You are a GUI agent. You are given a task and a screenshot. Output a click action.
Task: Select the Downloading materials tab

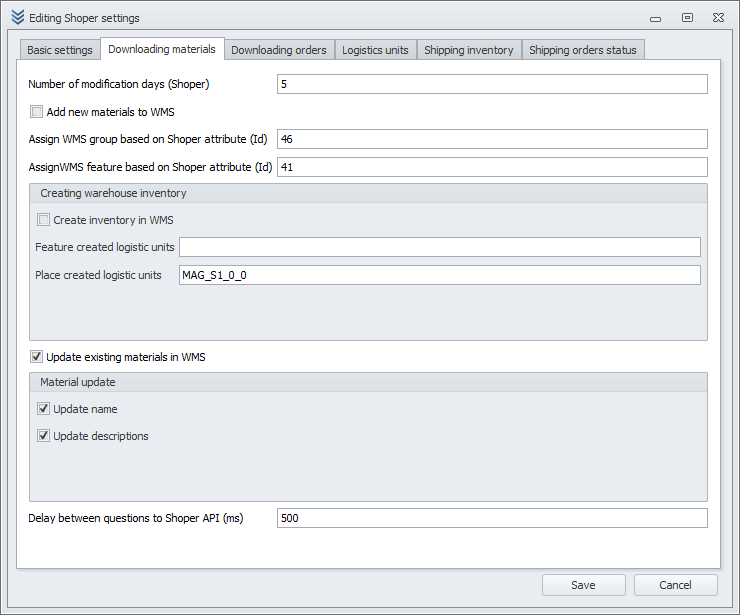point(162,49)
